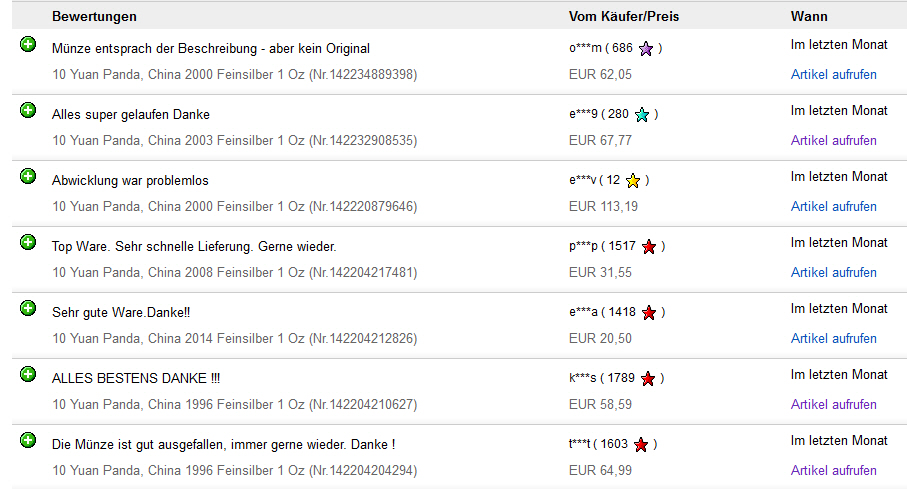Screen dimensions: 907x489
Task: Click the 'Bewertungen' column header
Action: coord(94,17)
